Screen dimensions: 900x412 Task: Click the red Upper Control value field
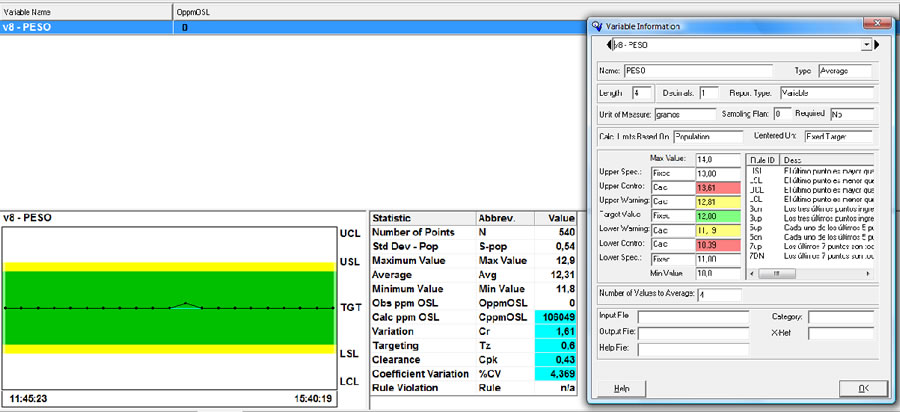click(716, 188)
